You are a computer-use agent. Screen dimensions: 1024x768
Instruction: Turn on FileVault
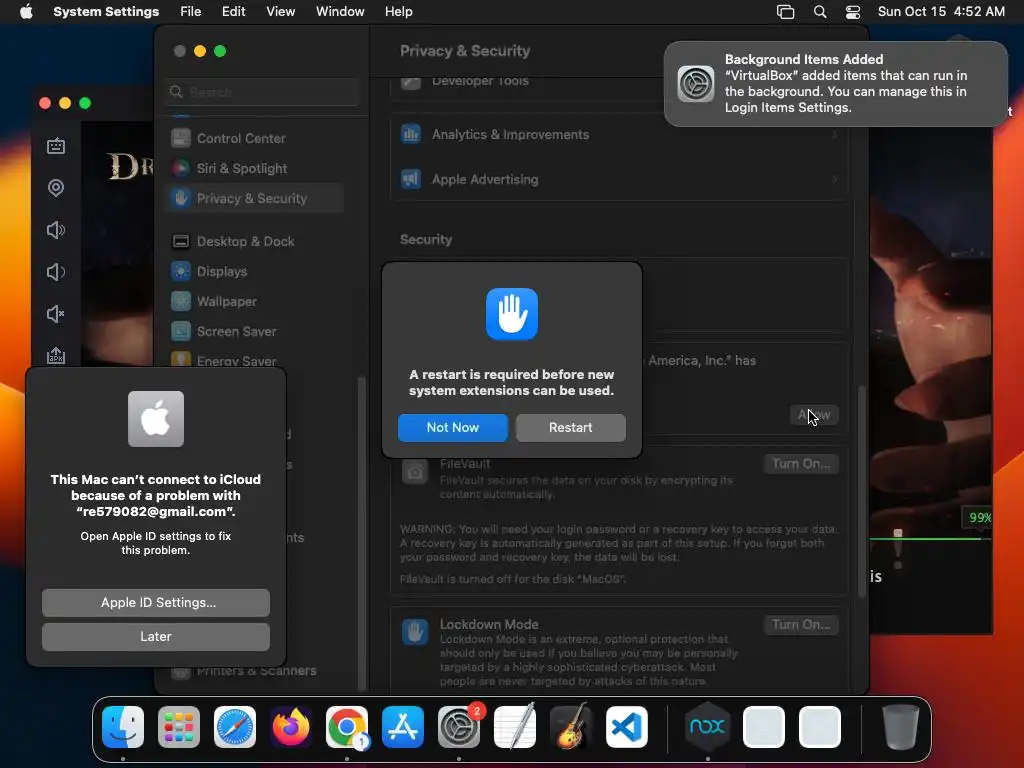(801, 464)
